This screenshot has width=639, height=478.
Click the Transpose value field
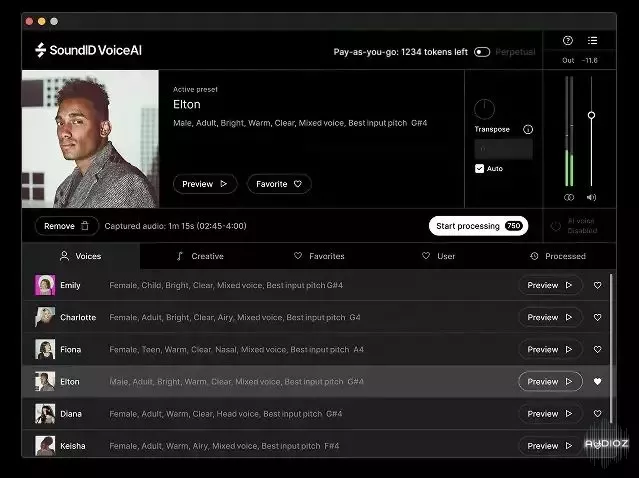coord(503,149)
